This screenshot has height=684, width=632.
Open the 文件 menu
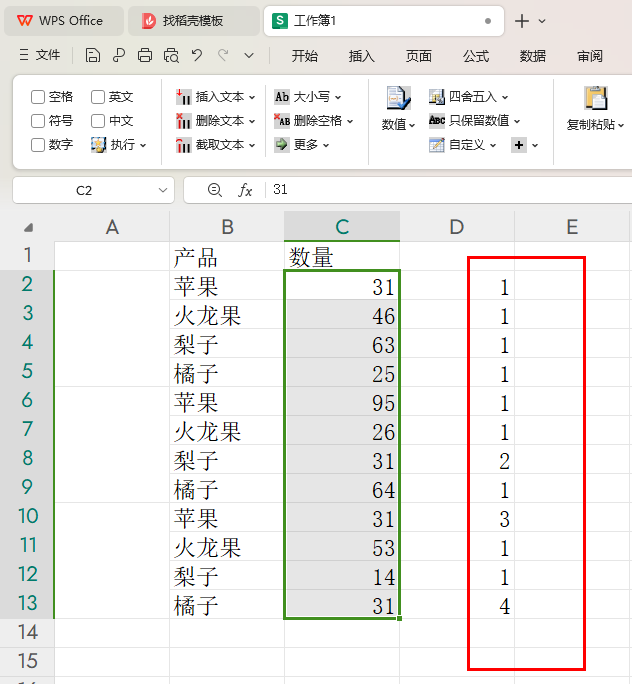point(40,56)
